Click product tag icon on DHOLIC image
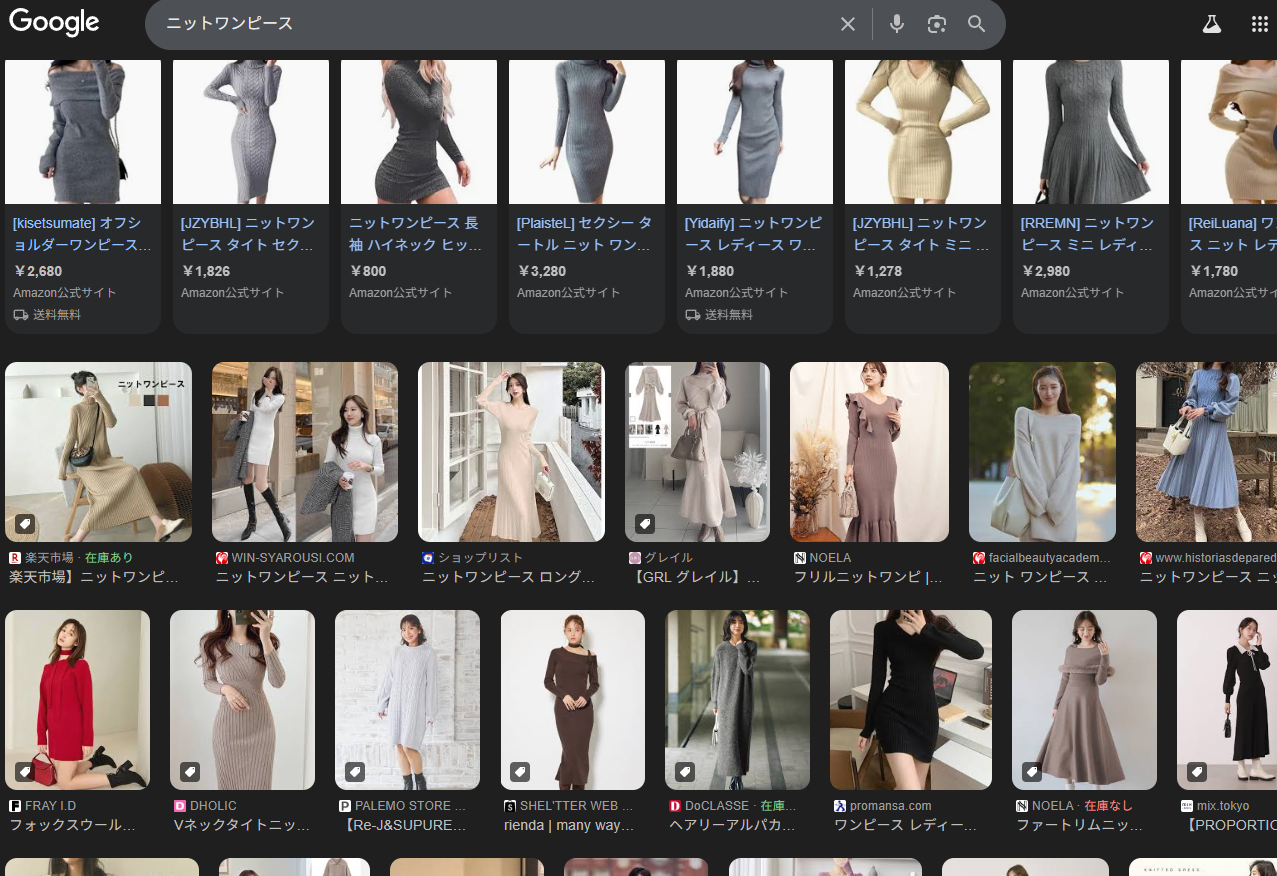The height and width of the screenshot is (876, 1277). [190, 771]
